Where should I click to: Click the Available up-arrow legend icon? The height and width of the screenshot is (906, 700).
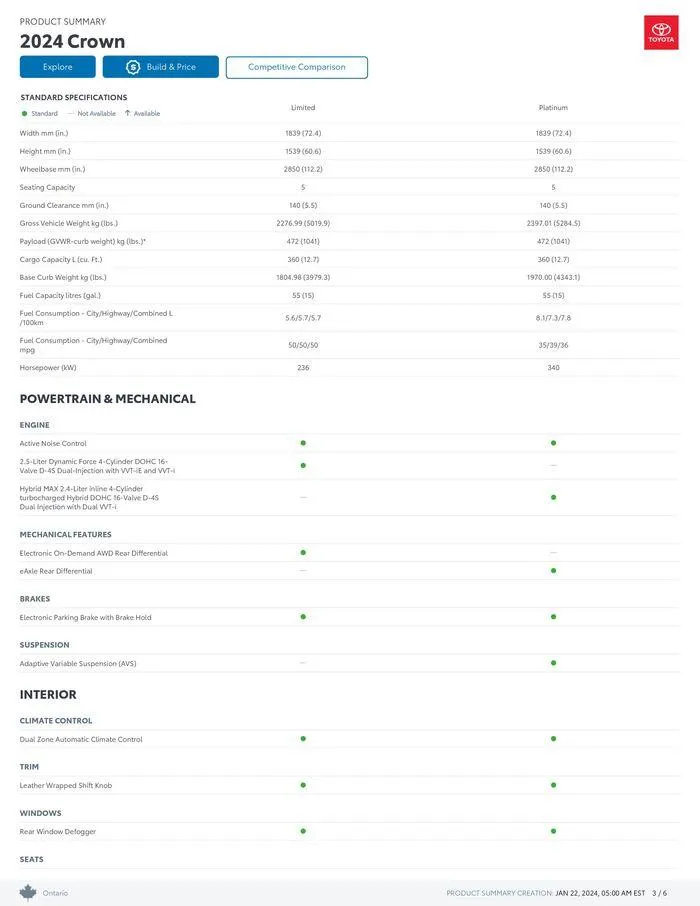click(127, 113)
